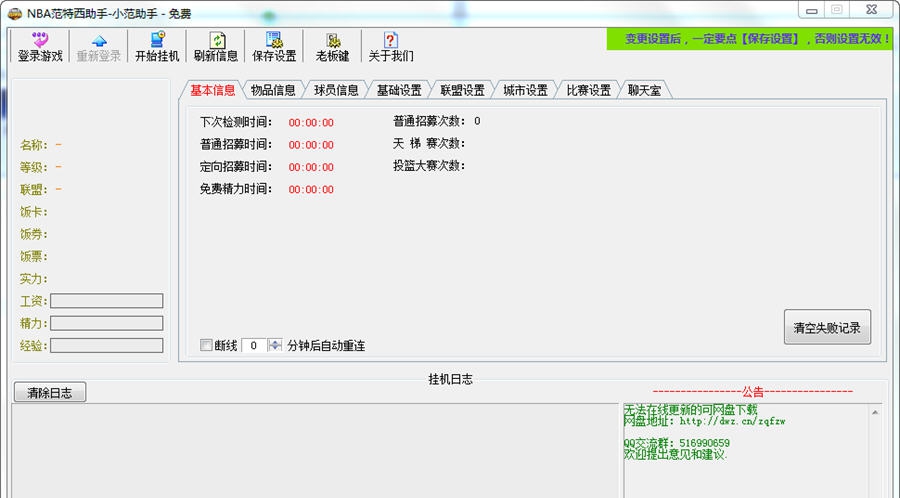Image resolution: width=900 pixels, height=498 pixels.
Task: Click the QQ交流群: 516990659 text
Action: pyautogui.click(x=677, y=443)
